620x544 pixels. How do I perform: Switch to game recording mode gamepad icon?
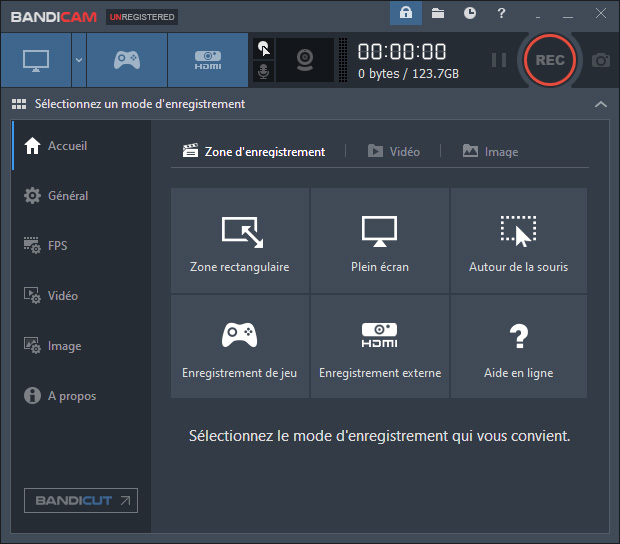point(127,60)
